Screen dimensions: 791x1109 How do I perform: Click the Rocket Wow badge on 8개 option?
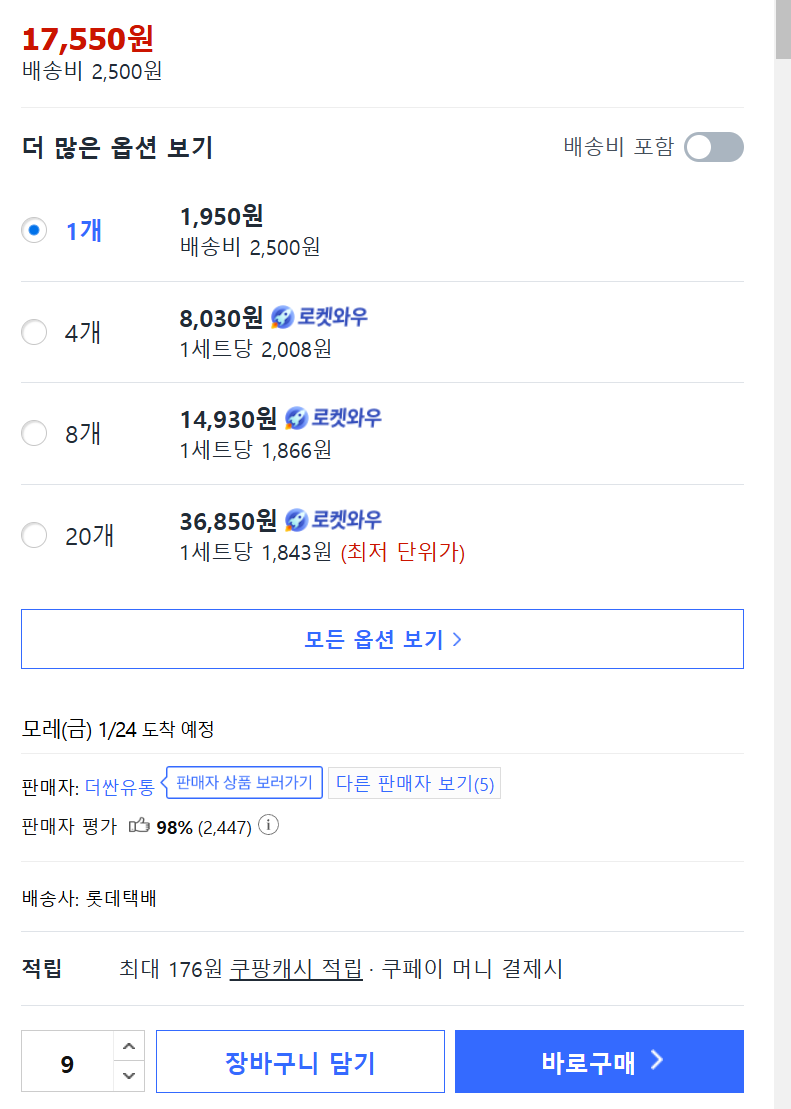333,418
